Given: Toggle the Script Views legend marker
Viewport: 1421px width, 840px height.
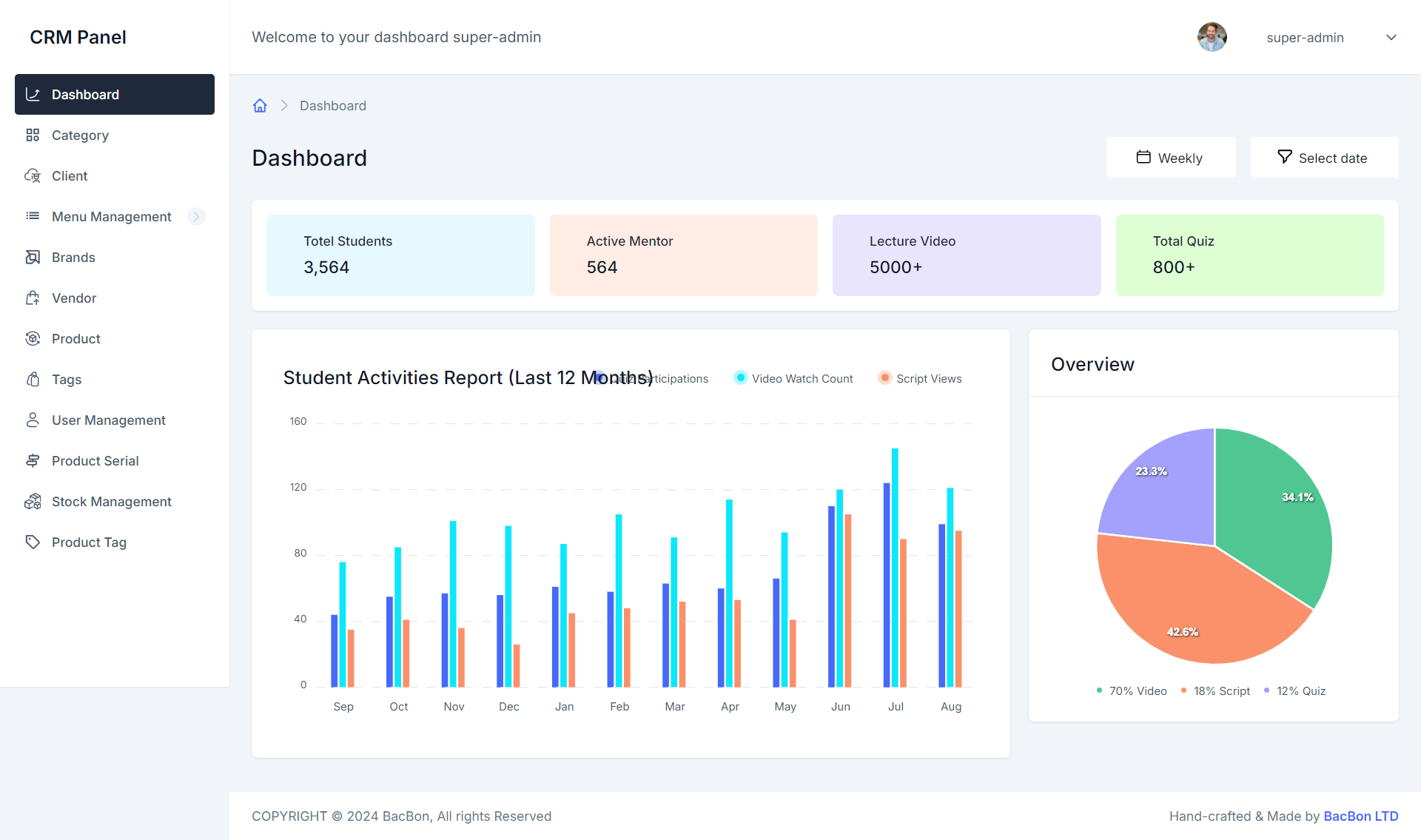Looking at the screenshot, I should 884,377.
